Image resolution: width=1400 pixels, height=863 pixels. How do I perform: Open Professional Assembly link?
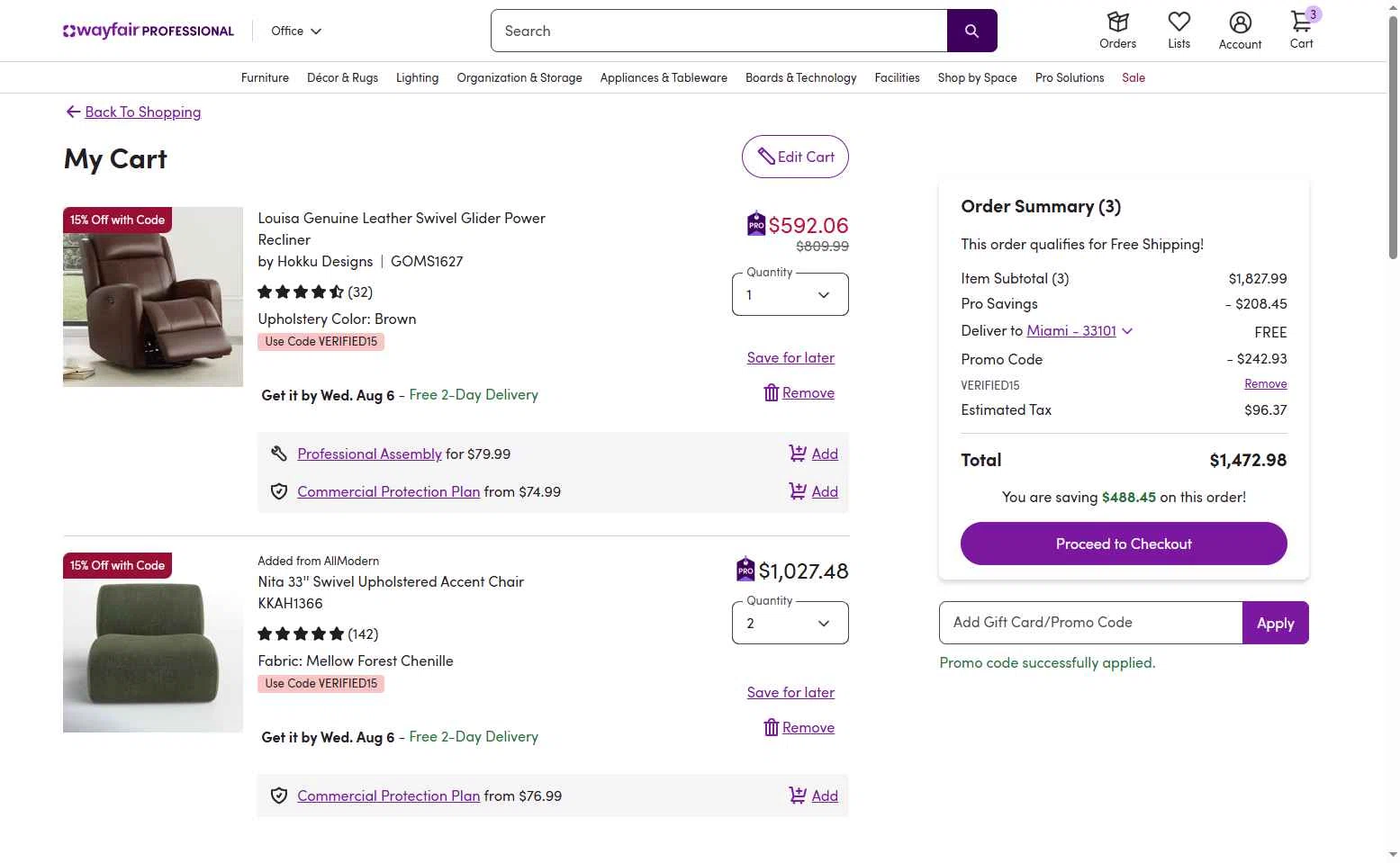tap(369, 454)
